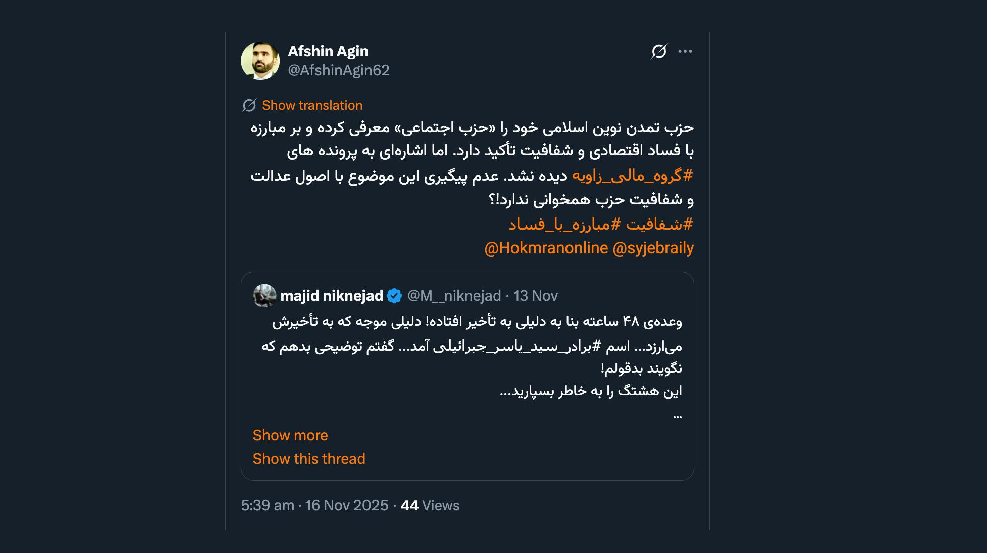Open the three-dot more options menu

(x=685, y=52)
